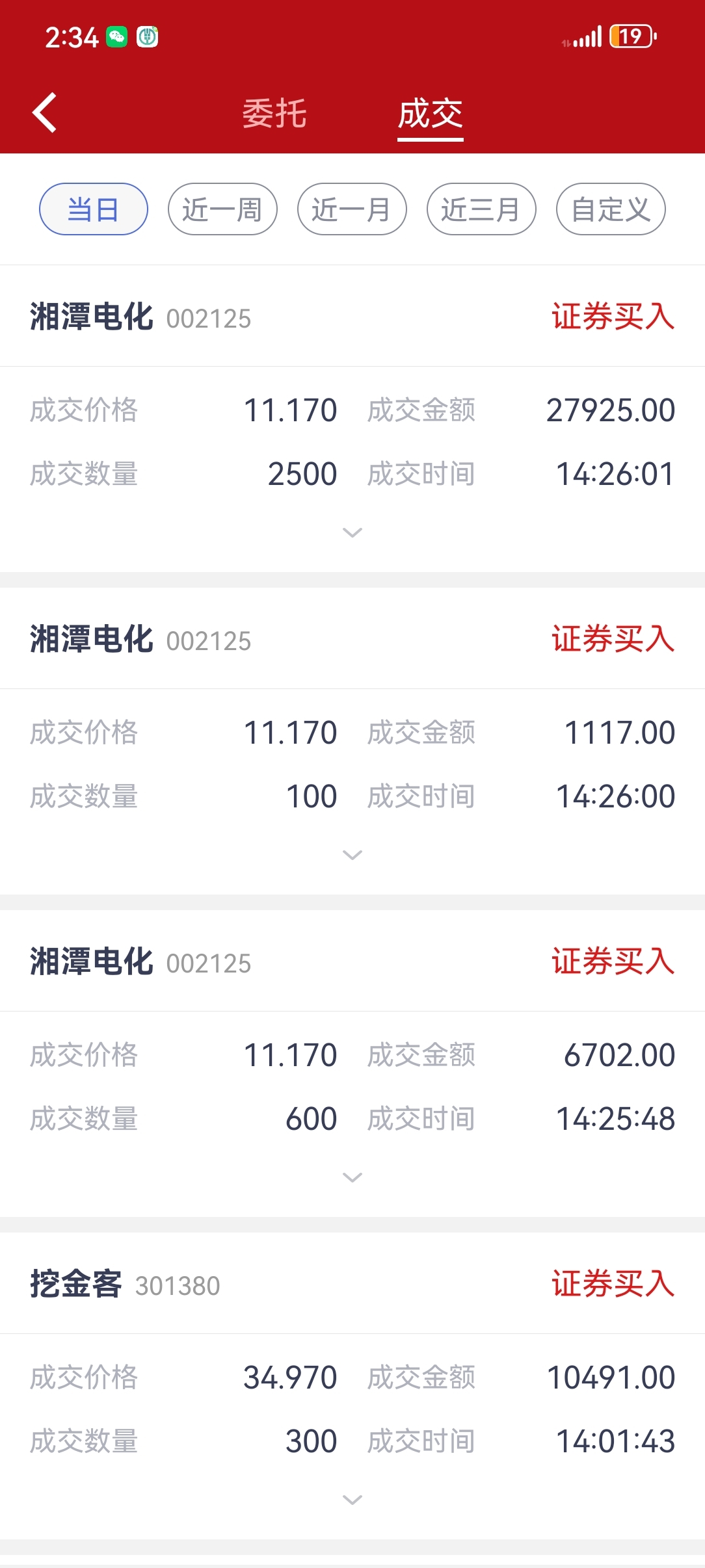Open 挖金客 301380 stock title
Viewport: 705px width, 1568px height.
pos(125,1285)
